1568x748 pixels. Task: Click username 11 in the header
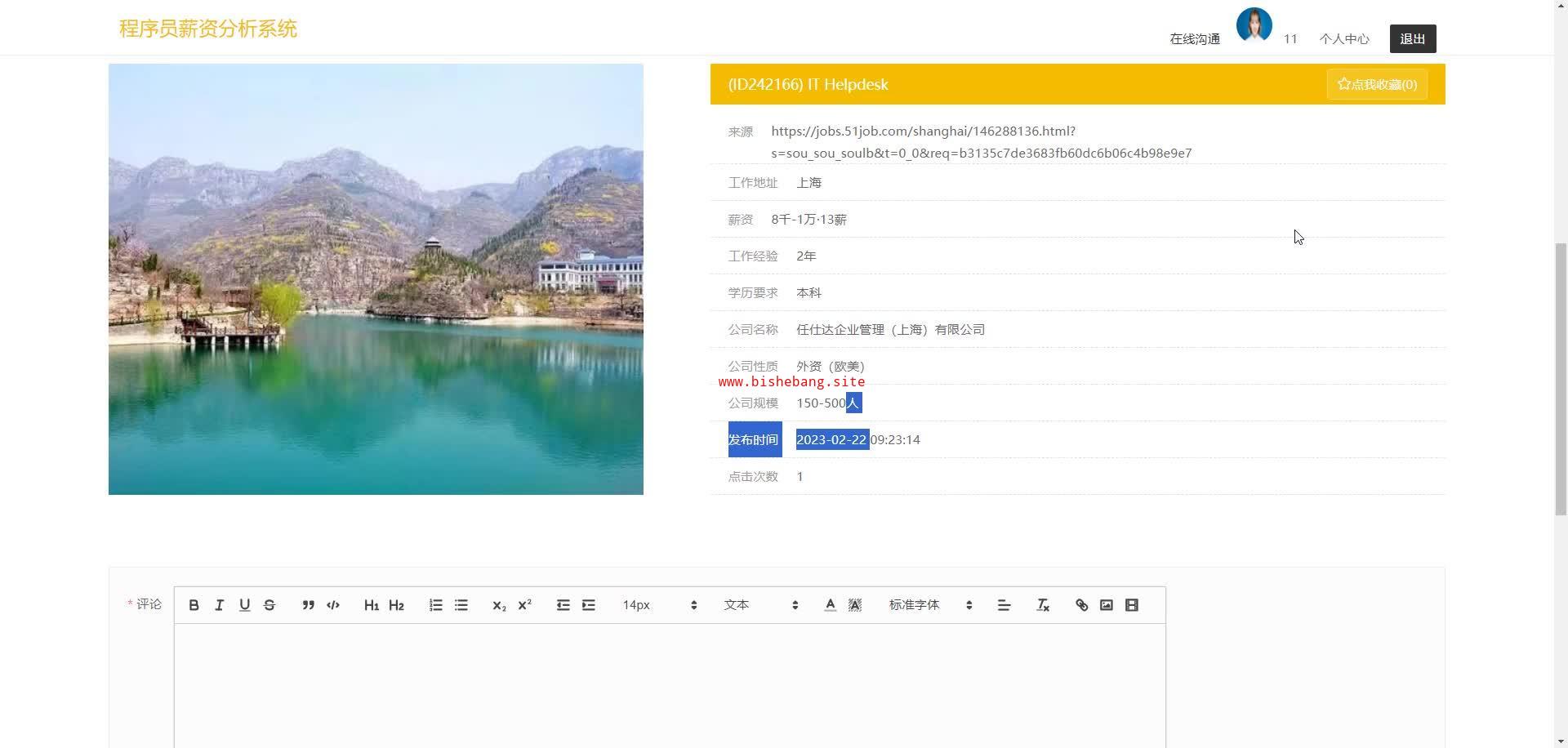[1290, 39]
